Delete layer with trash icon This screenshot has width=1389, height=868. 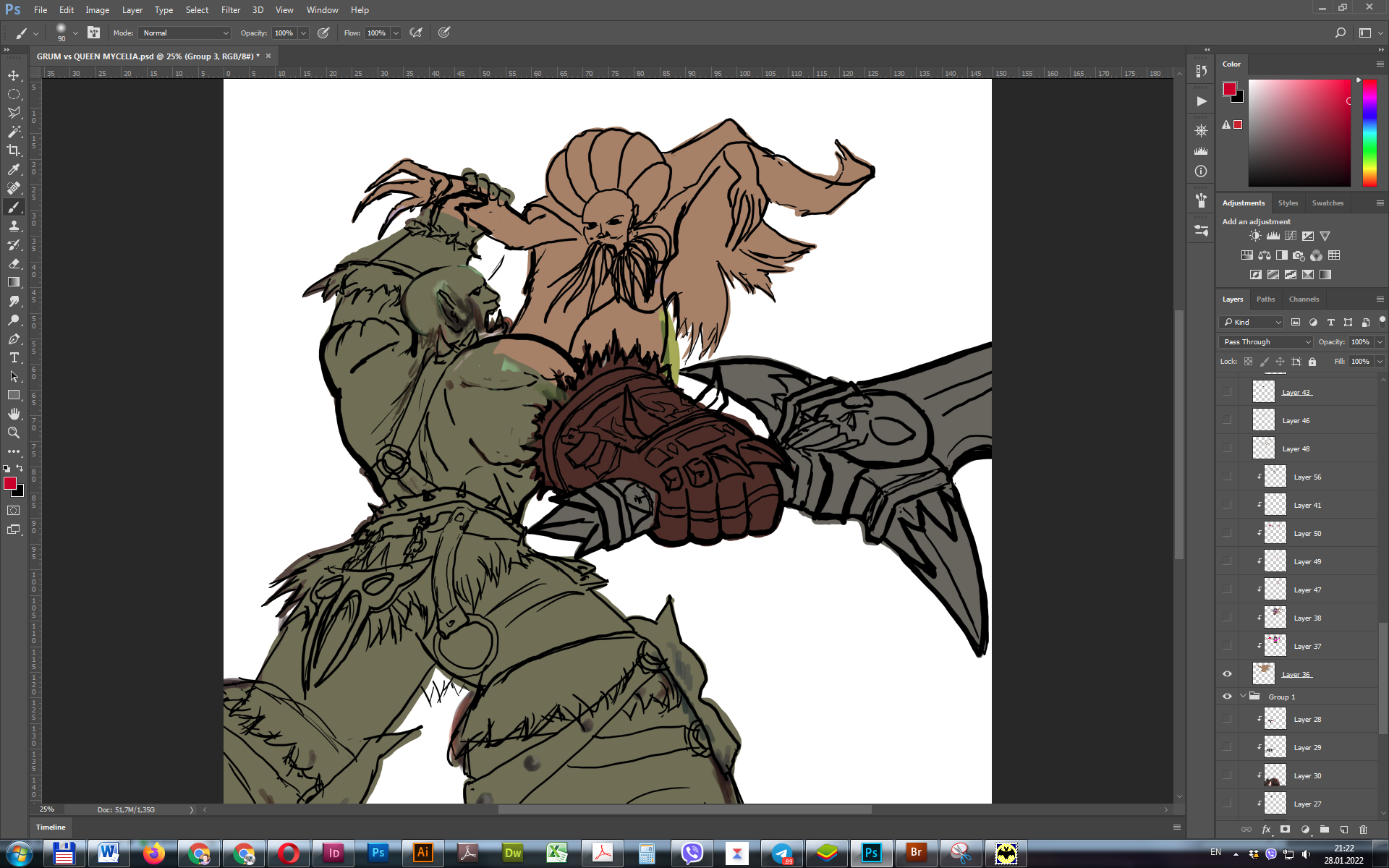tap(1364, 830)
